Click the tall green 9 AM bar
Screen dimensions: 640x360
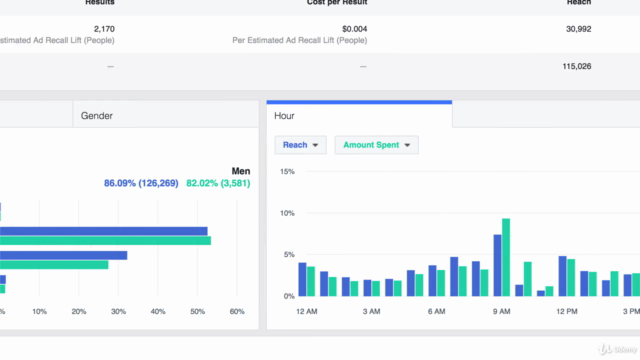click(506, 257)
